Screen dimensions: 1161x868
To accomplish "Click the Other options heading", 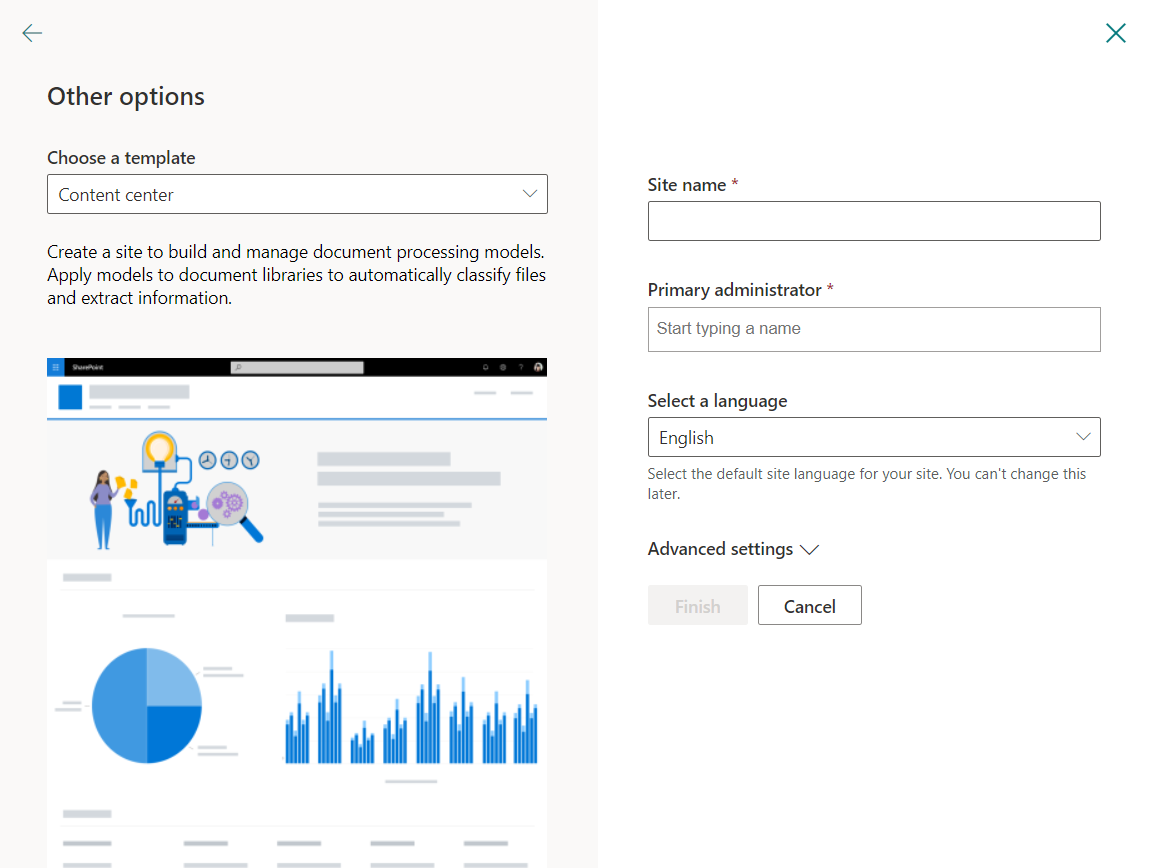I will click(126, 96).
